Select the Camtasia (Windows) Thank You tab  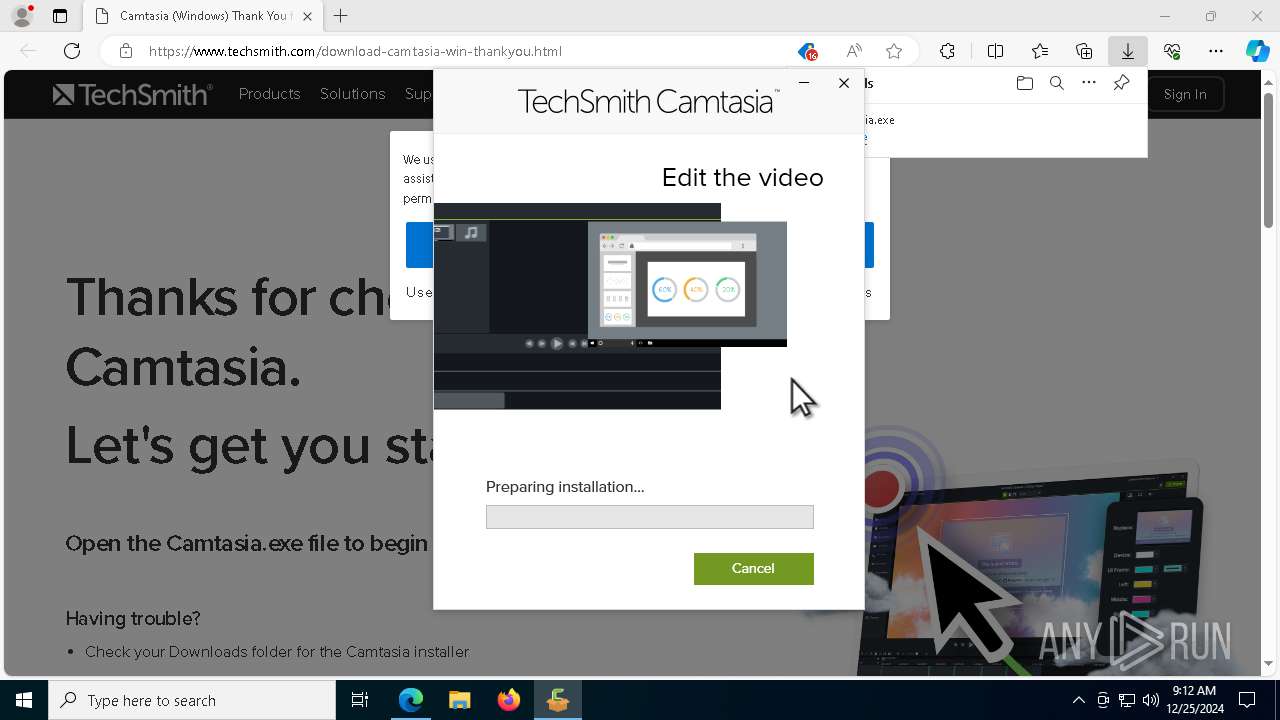pyautogui.click(x=203, y=16)
